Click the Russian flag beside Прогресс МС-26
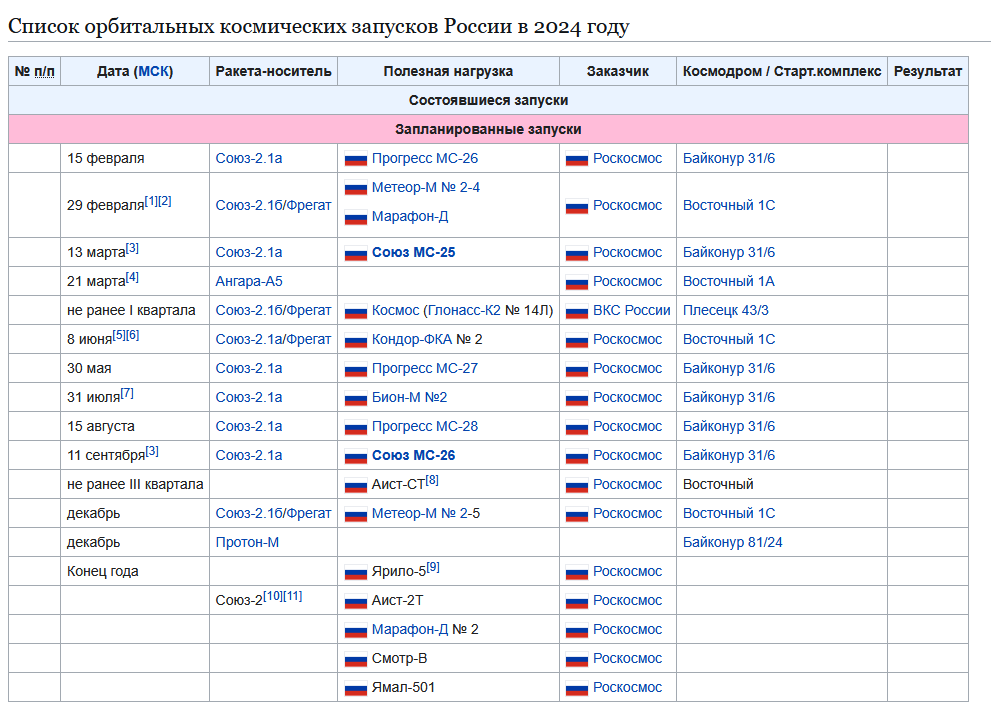991x711 pixels. click(x=356, y=159)
